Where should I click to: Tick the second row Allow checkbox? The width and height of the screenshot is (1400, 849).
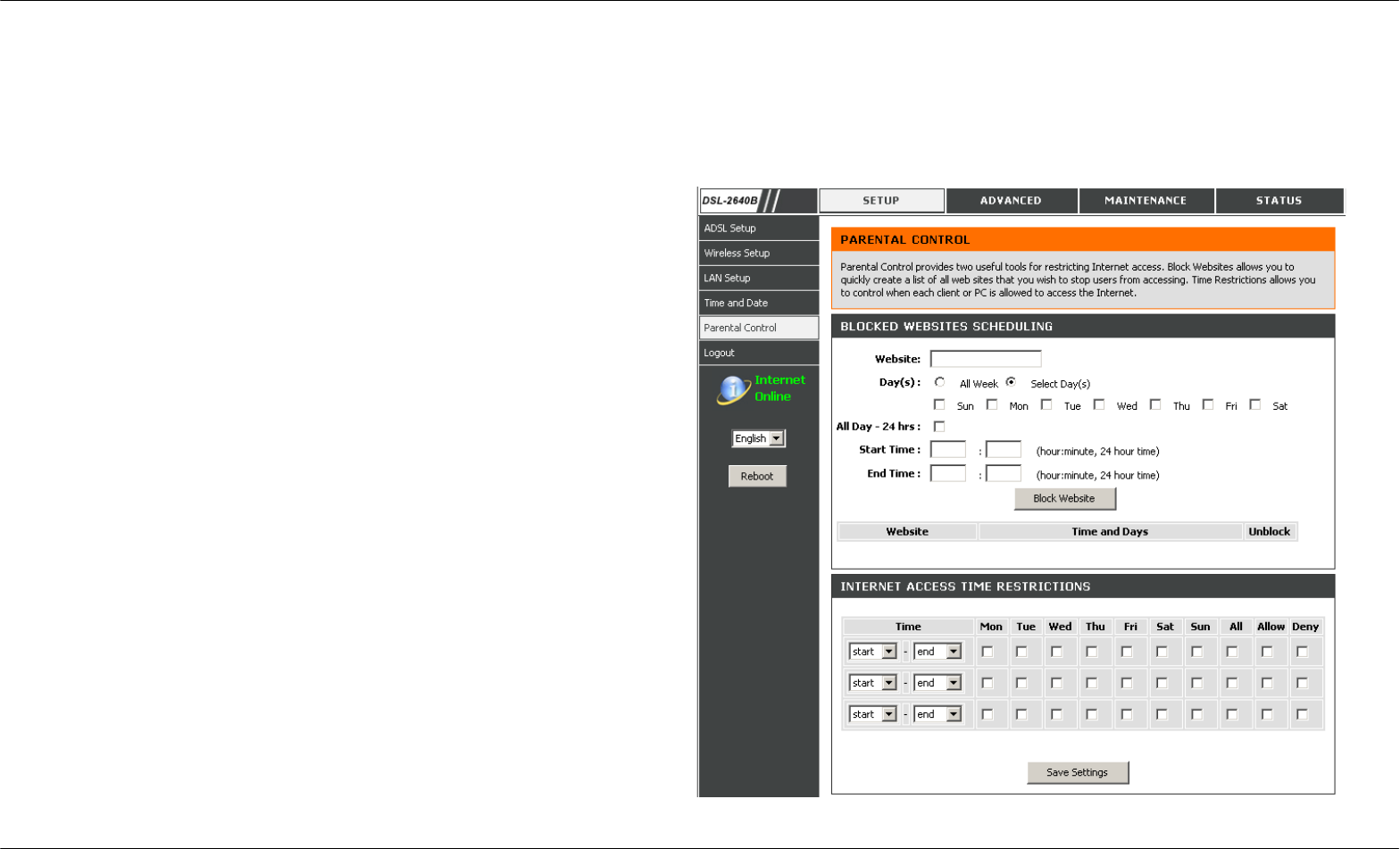pos(1267,683)
